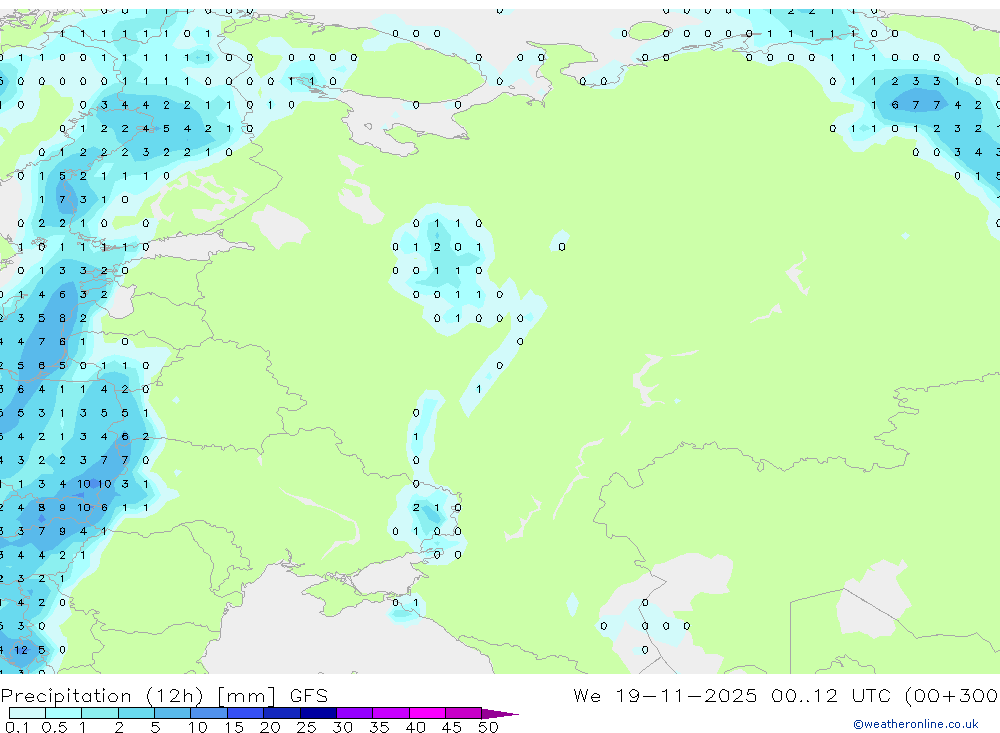1000x733 pixels.
Task: Click the 35–40 mm purple legend box
Action: (391, 713)
